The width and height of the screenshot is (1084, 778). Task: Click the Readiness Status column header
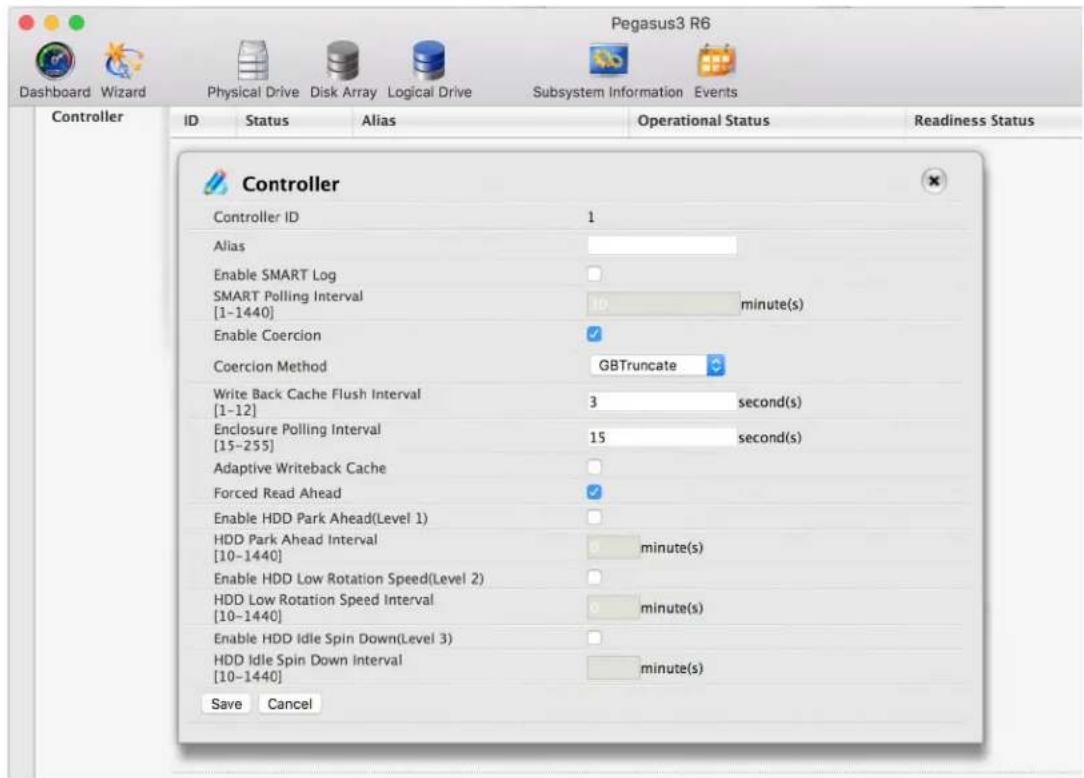coord(974,120)
